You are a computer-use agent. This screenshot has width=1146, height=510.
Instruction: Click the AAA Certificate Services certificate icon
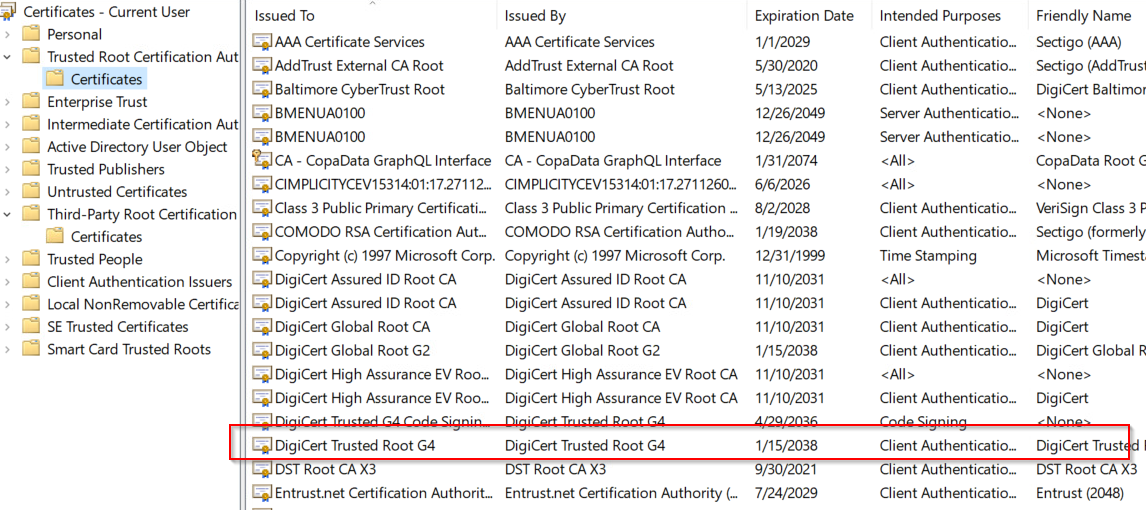tap(262, 42)
